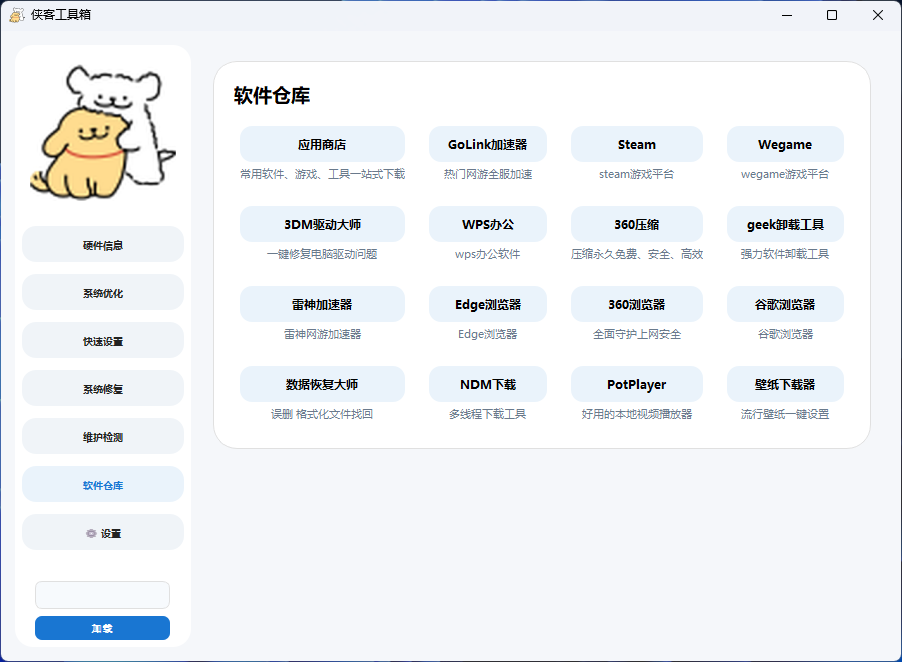Image resolution: width=902 pixels, height=662 pixels.
Task: Click the text wegame游戏平台
Action: tap(785, 174)
